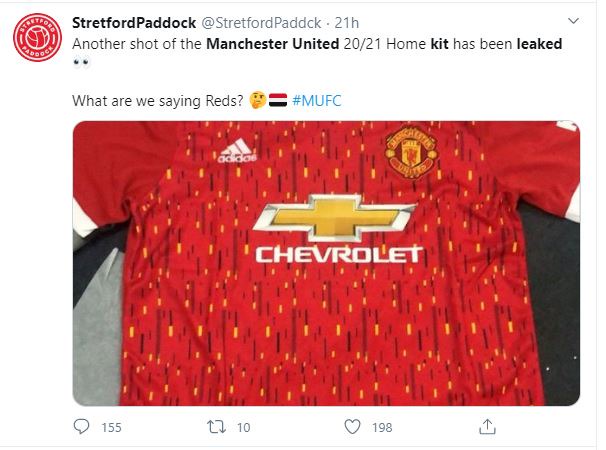Click the 198 likes count

point(382,428)
